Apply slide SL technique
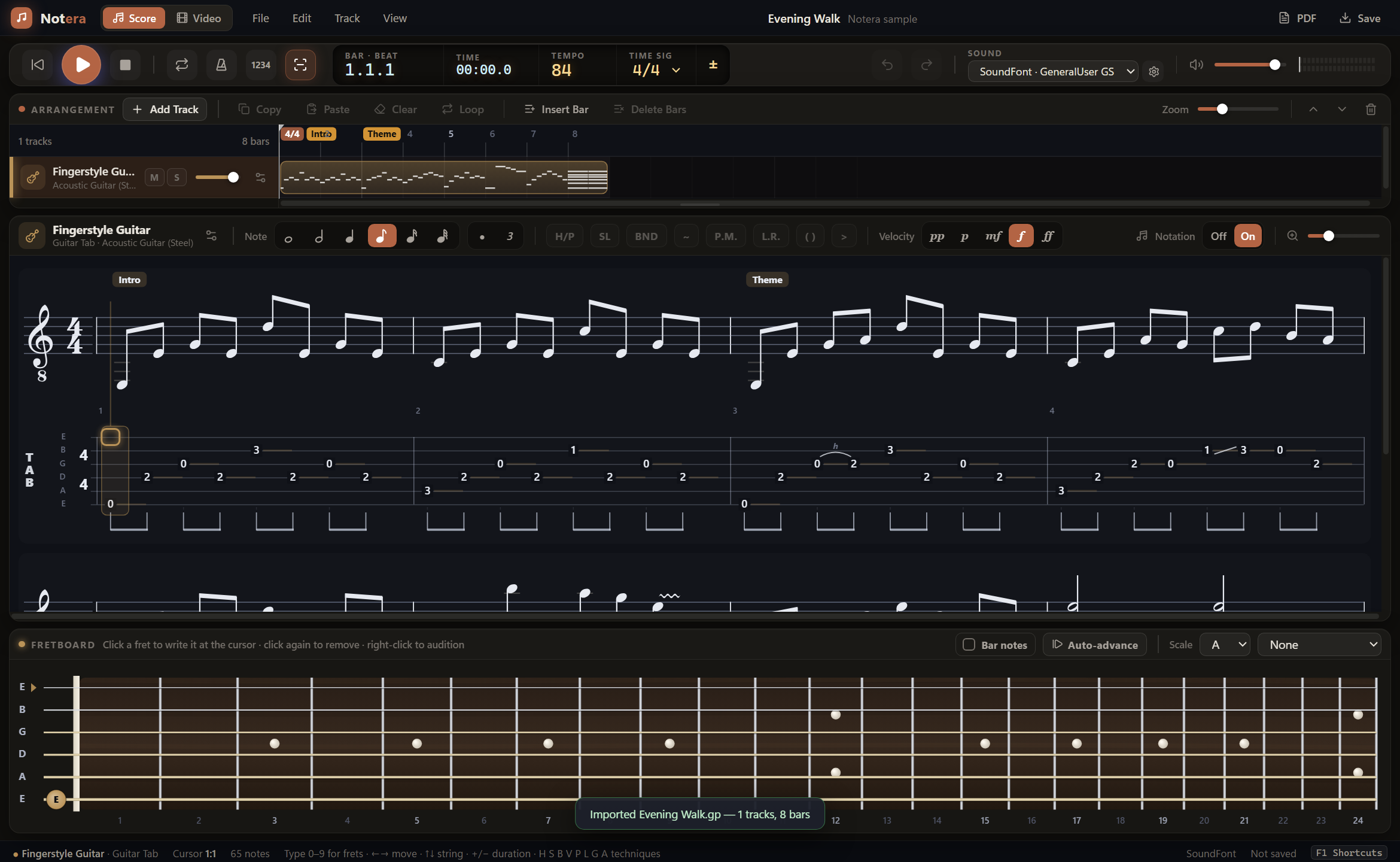This screenshot has height=862, width=1400. tap(604, 236)
